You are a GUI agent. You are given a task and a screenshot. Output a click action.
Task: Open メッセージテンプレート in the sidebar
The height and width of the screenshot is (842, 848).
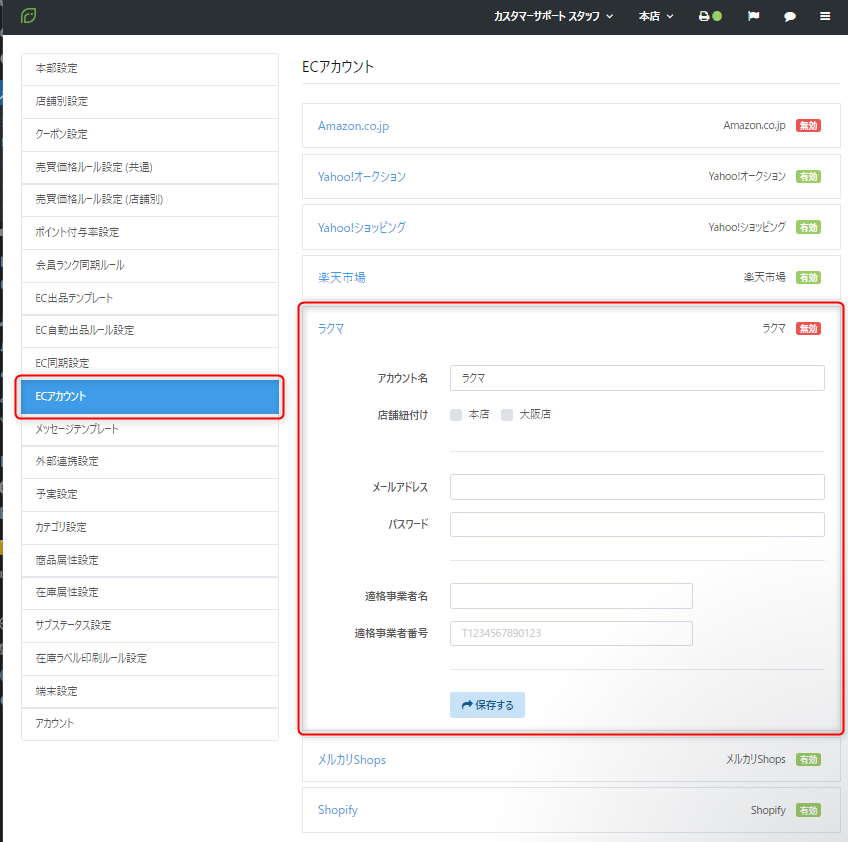tap(150, 429)
